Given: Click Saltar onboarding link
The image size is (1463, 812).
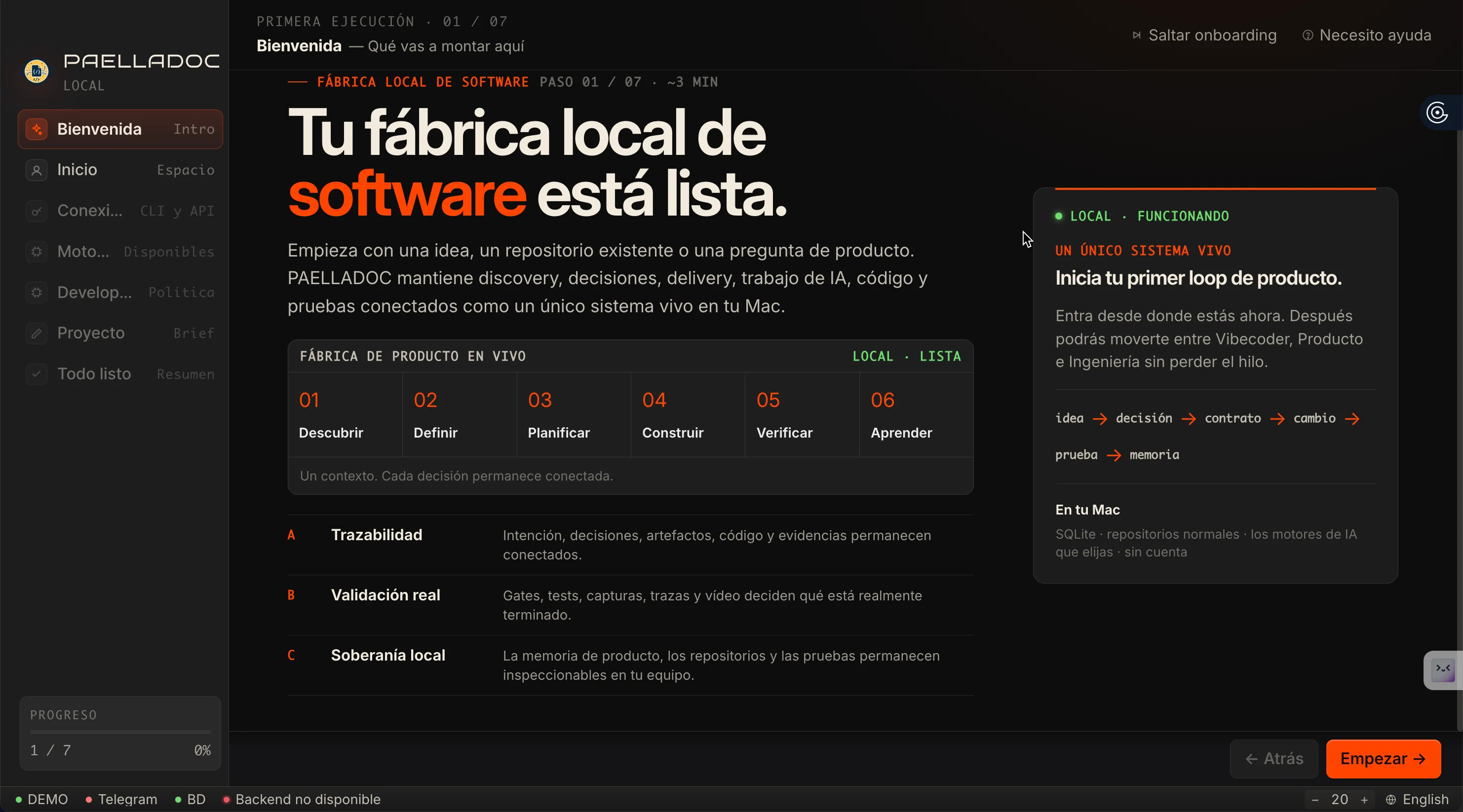Looking at the screenshot, I should pos(1204,35).
